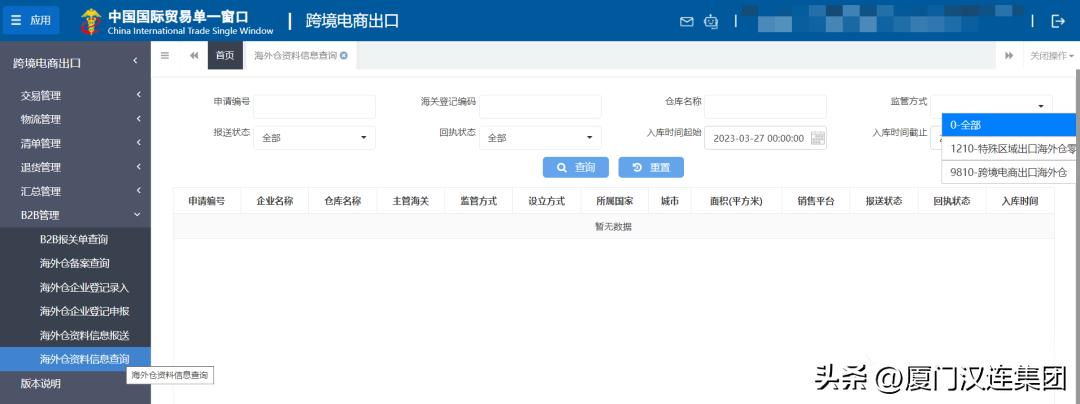
Task: Collapse the 跨境电商出口 sidebar header
Action: (x=75, y=63)
